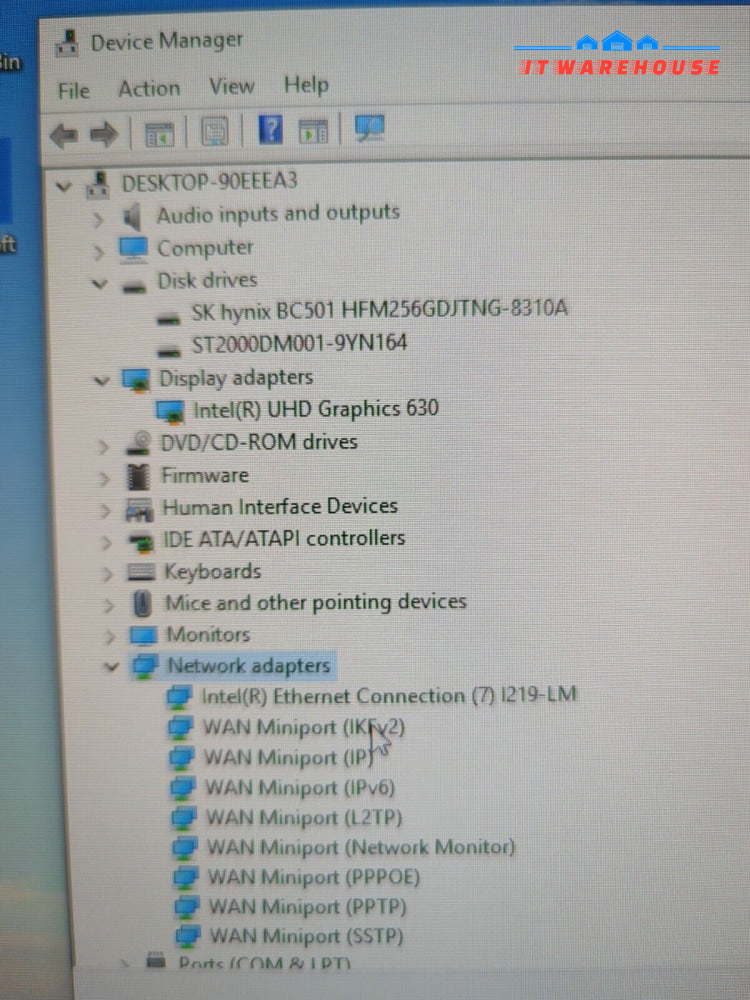Click the Firmware category chip icon
Viewport: 750px width, 1000px height.
point(139,476)
